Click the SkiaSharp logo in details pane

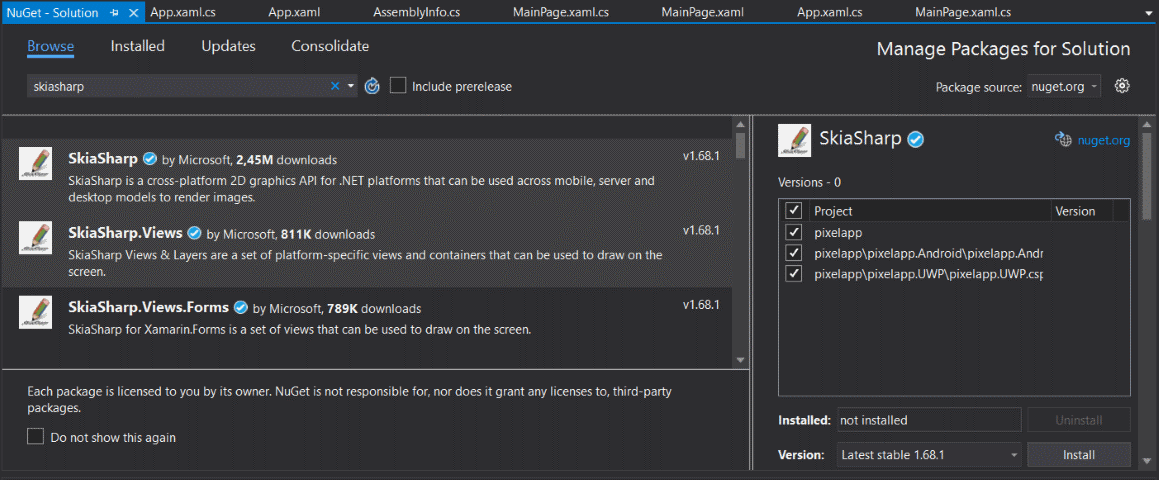[x=795, y=141]
